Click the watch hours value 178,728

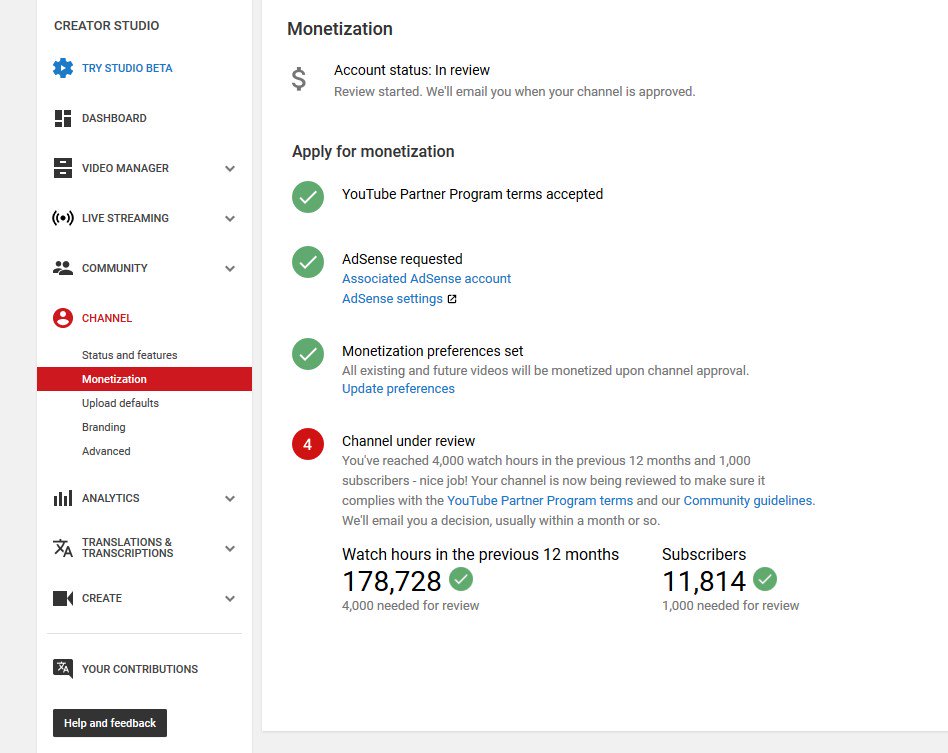(392, 581)
